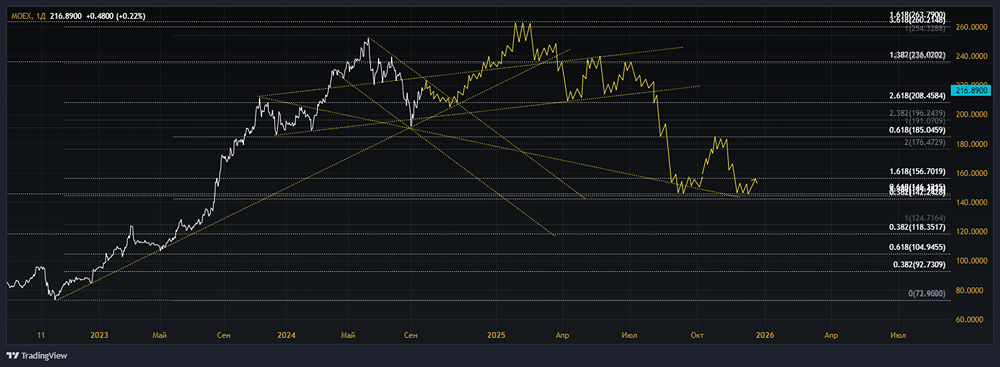The image size is (1000, 367).
Task: Select the 0.618(185.0459) Fibonacci level label
Action: tap(917, 130)
